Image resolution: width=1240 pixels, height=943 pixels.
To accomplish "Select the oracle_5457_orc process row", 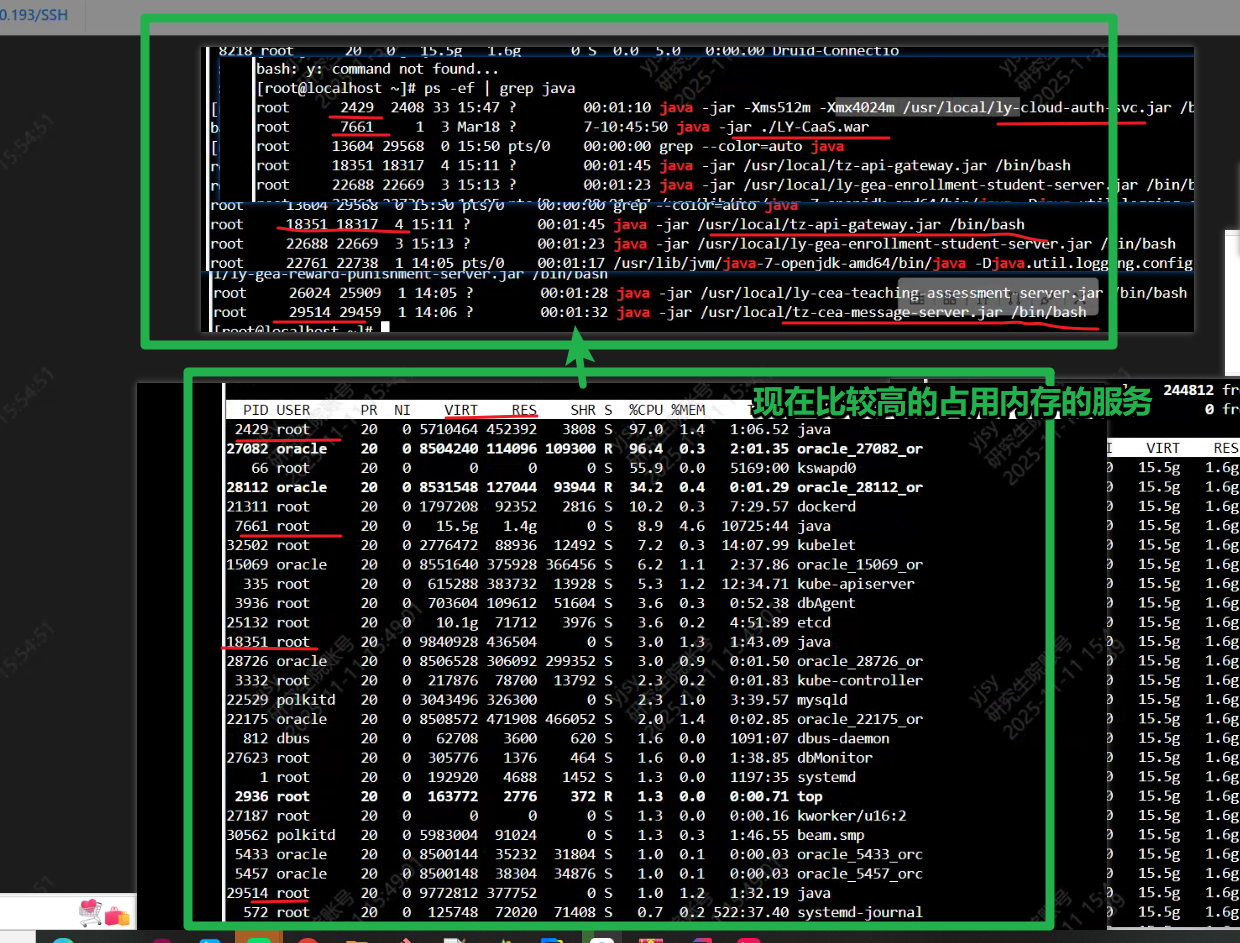I will (574, 874).
